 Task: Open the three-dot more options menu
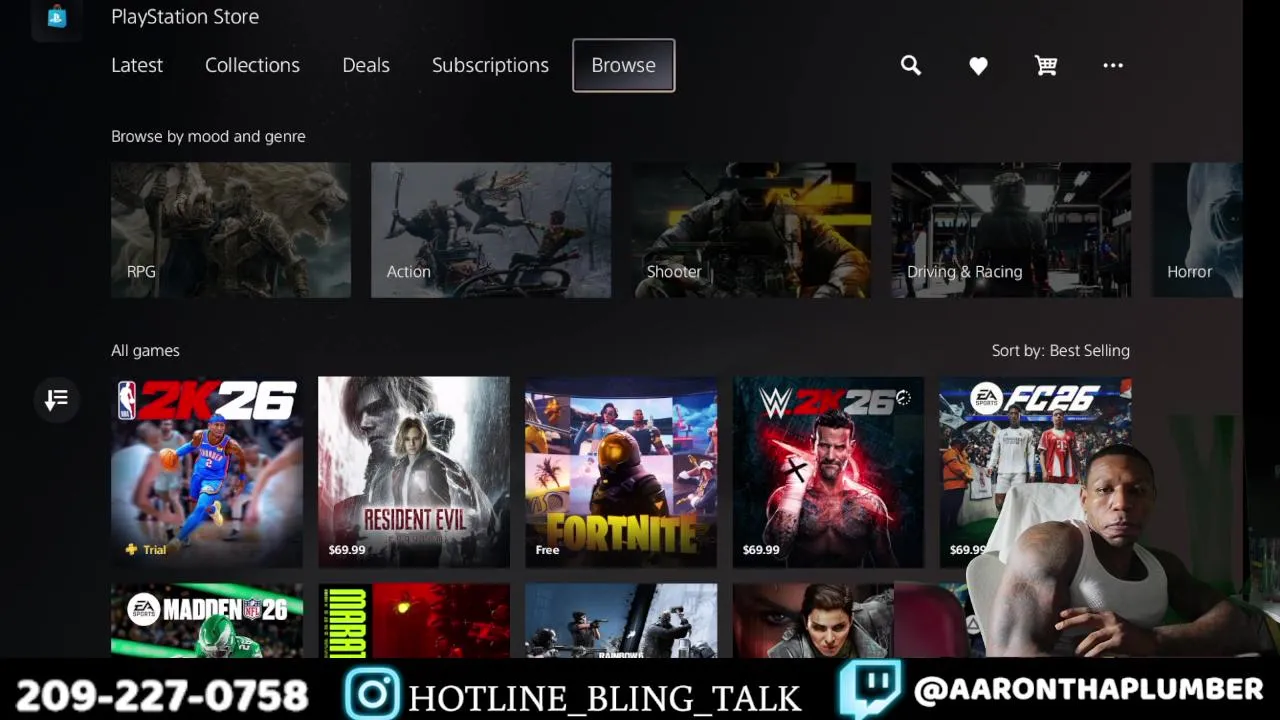[x=1113, y=65]
